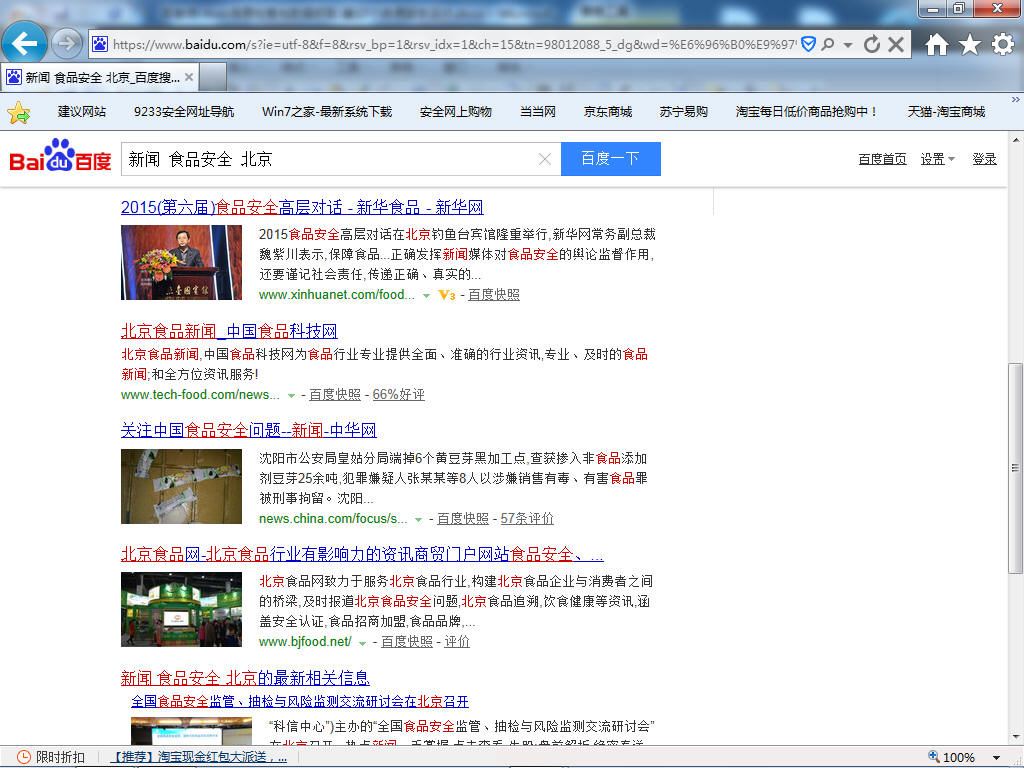Clear search text with X icon
Image resolution: width=1024 pixels, height=768 pixels.
coord(545,159)
